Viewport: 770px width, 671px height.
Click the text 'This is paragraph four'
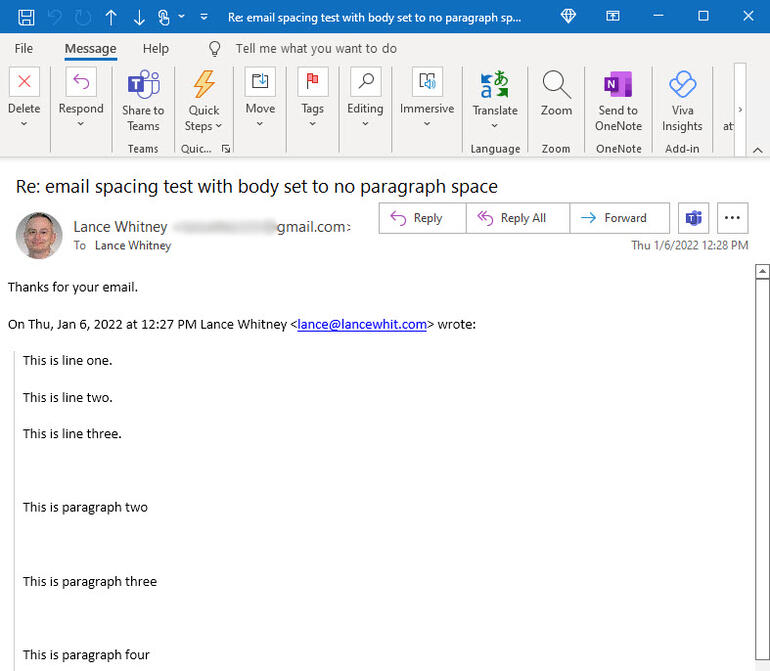pyautogui.click(x=86, y=655)
